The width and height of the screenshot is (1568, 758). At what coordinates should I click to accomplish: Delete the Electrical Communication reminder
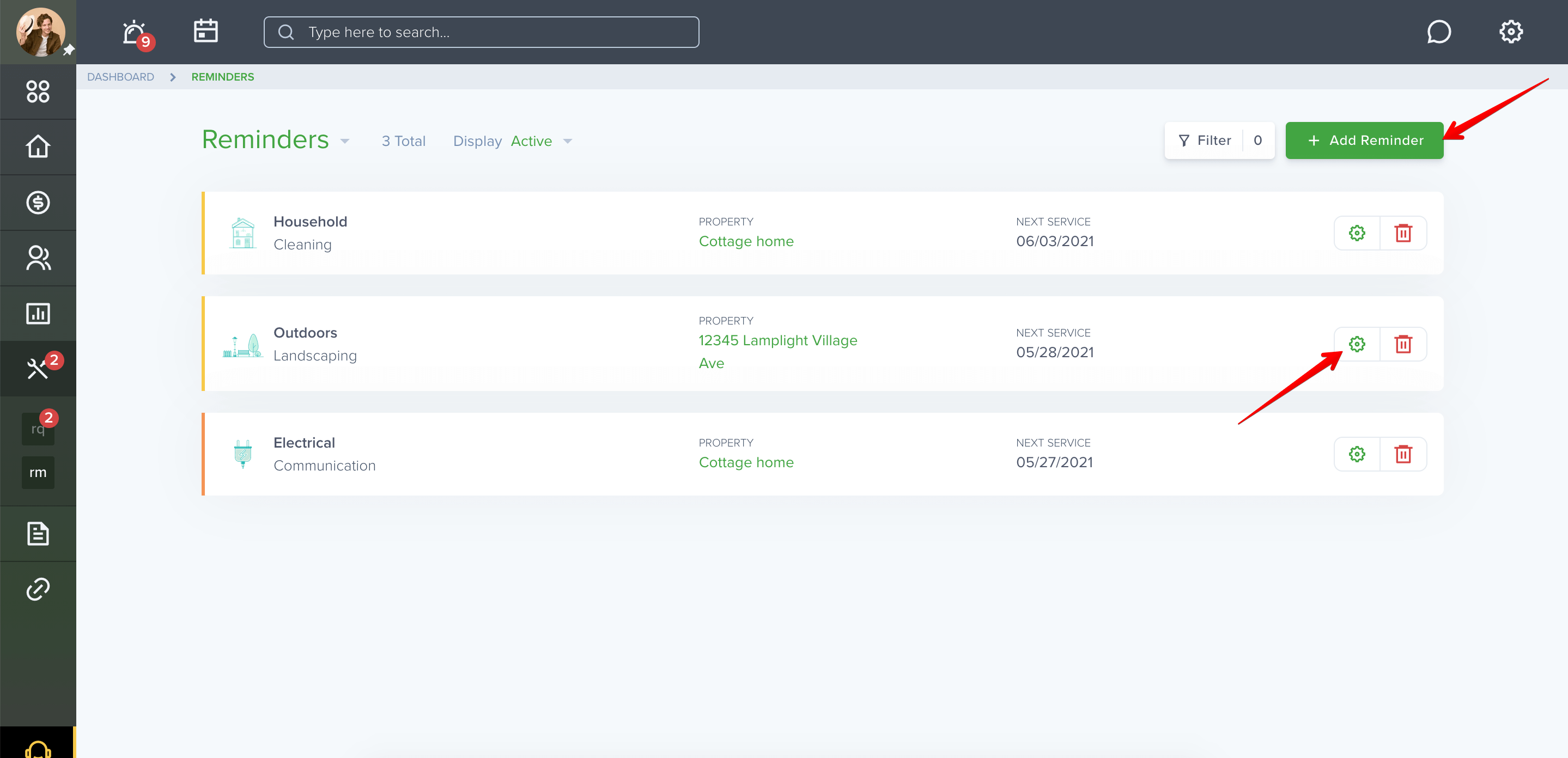[x=1403, y=455]
